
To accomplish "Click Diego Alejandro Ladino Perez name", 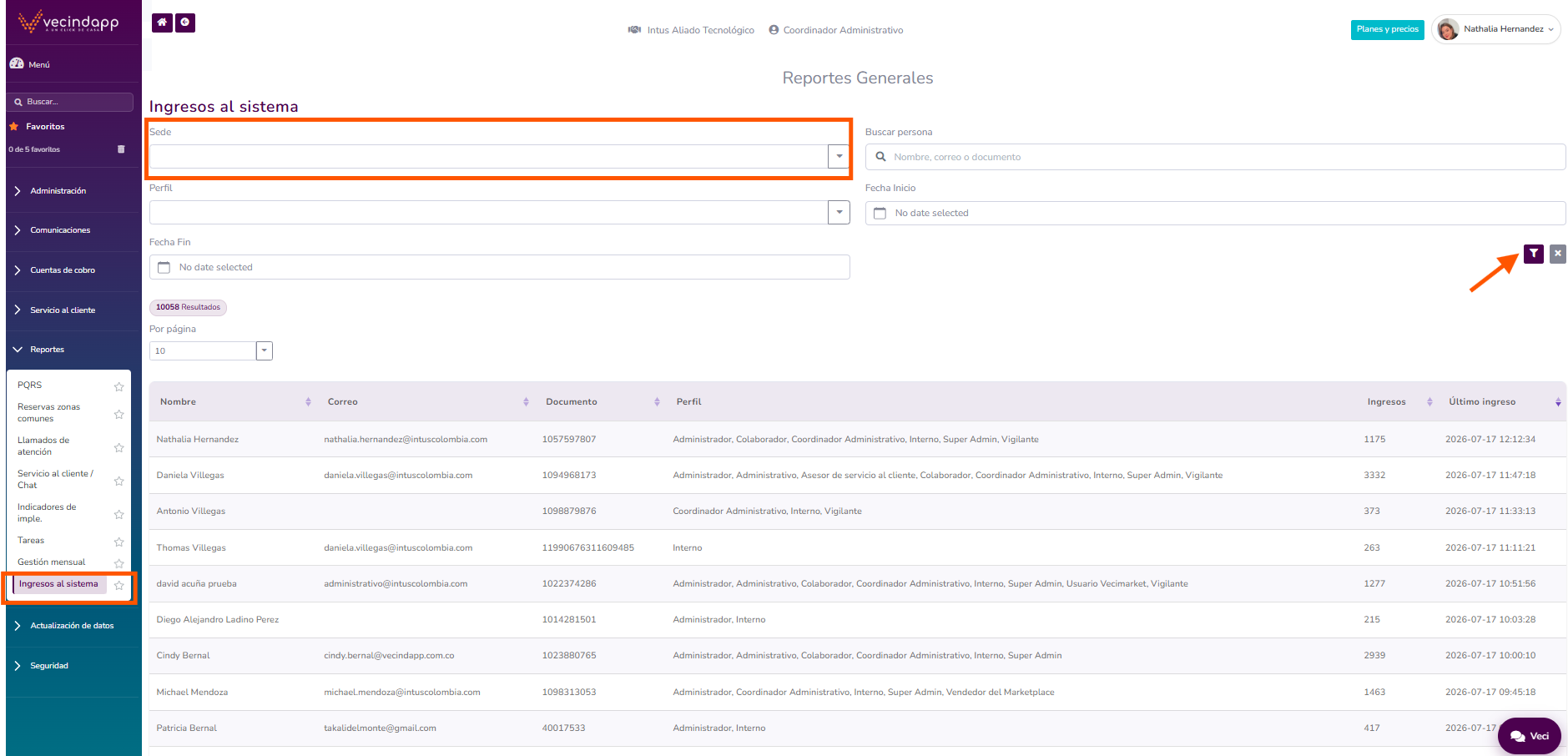I will pos(218,619).
